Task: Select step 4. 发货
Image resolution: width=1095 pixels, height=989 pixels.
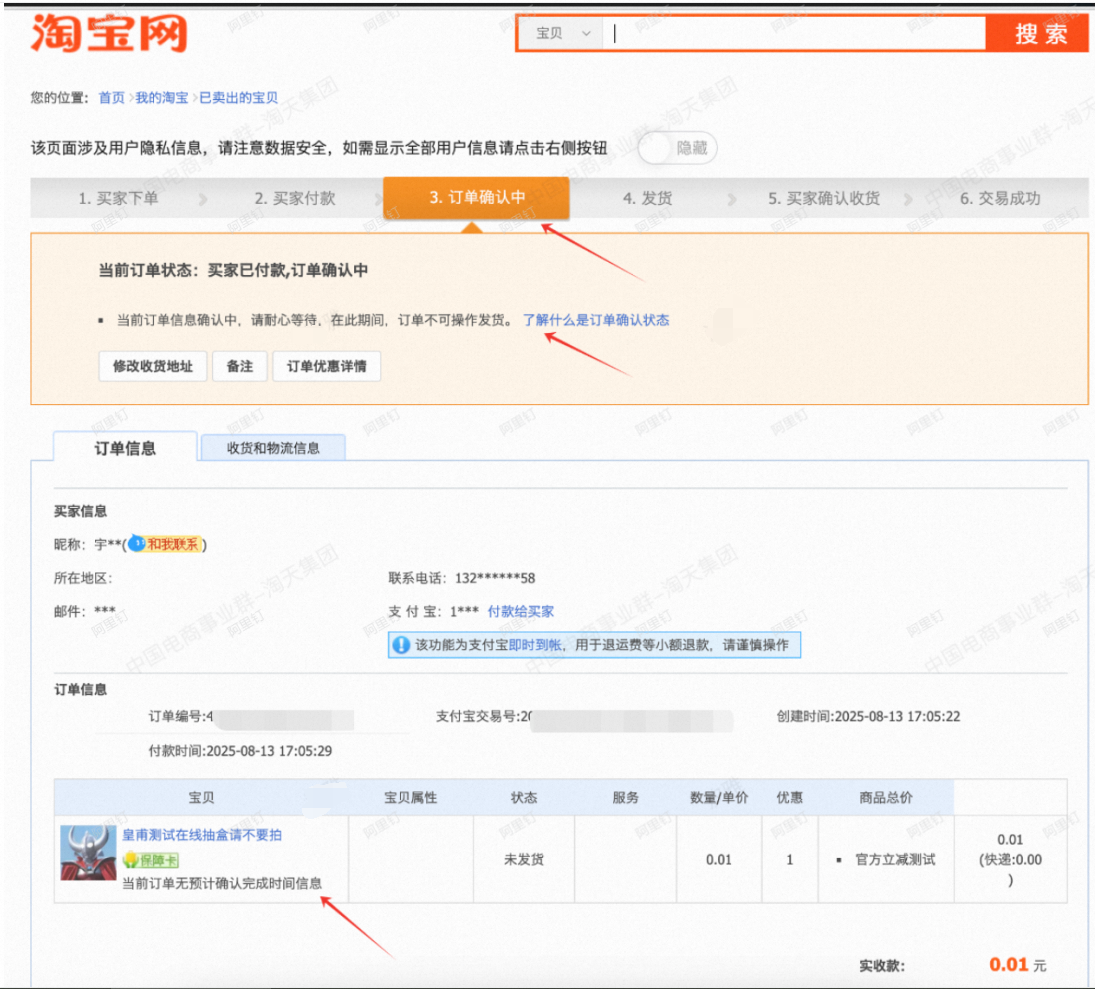Action: click(x=647, y=198)
